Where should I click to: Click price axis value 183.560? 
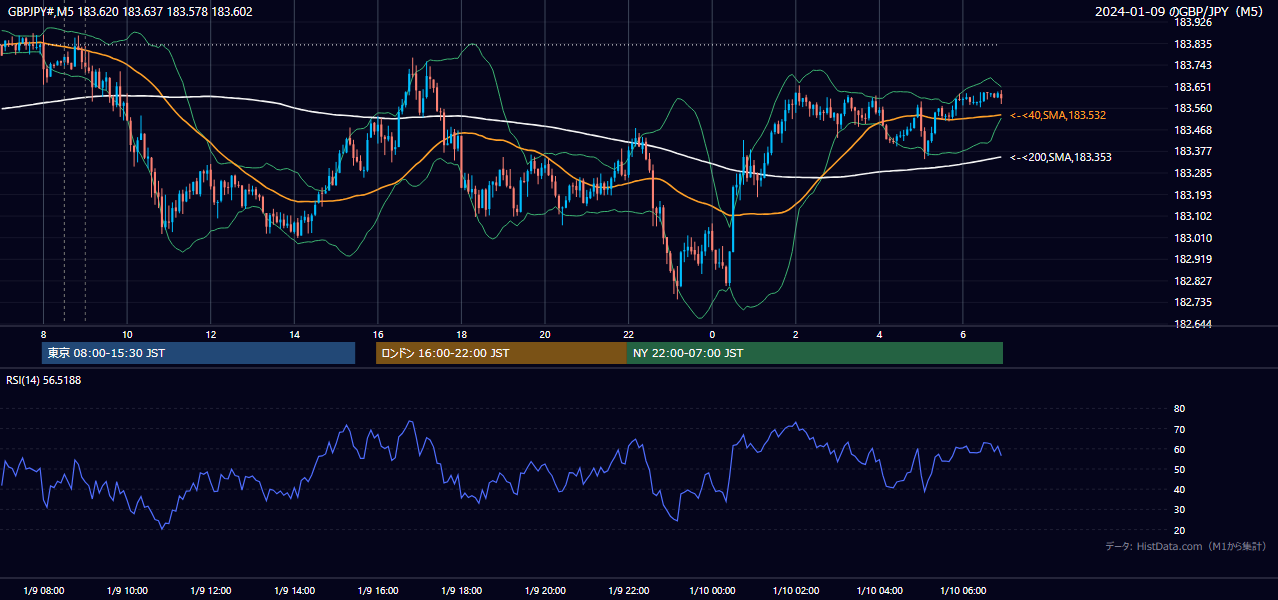pyautogui.click(x=1192, y=108)
